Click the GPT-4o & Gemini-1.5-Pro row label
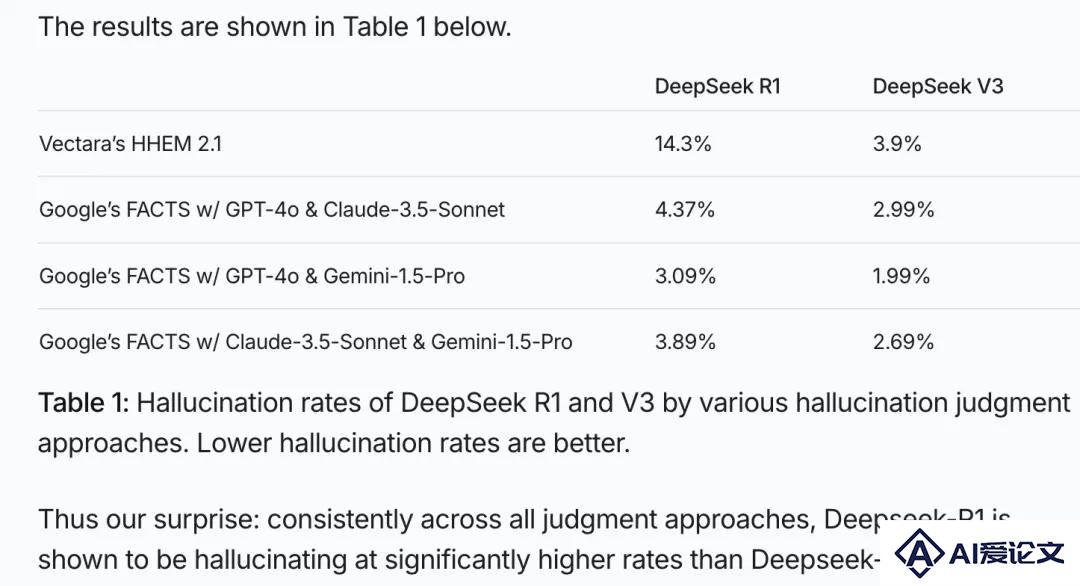1080x586 pixels. (251, 275)
